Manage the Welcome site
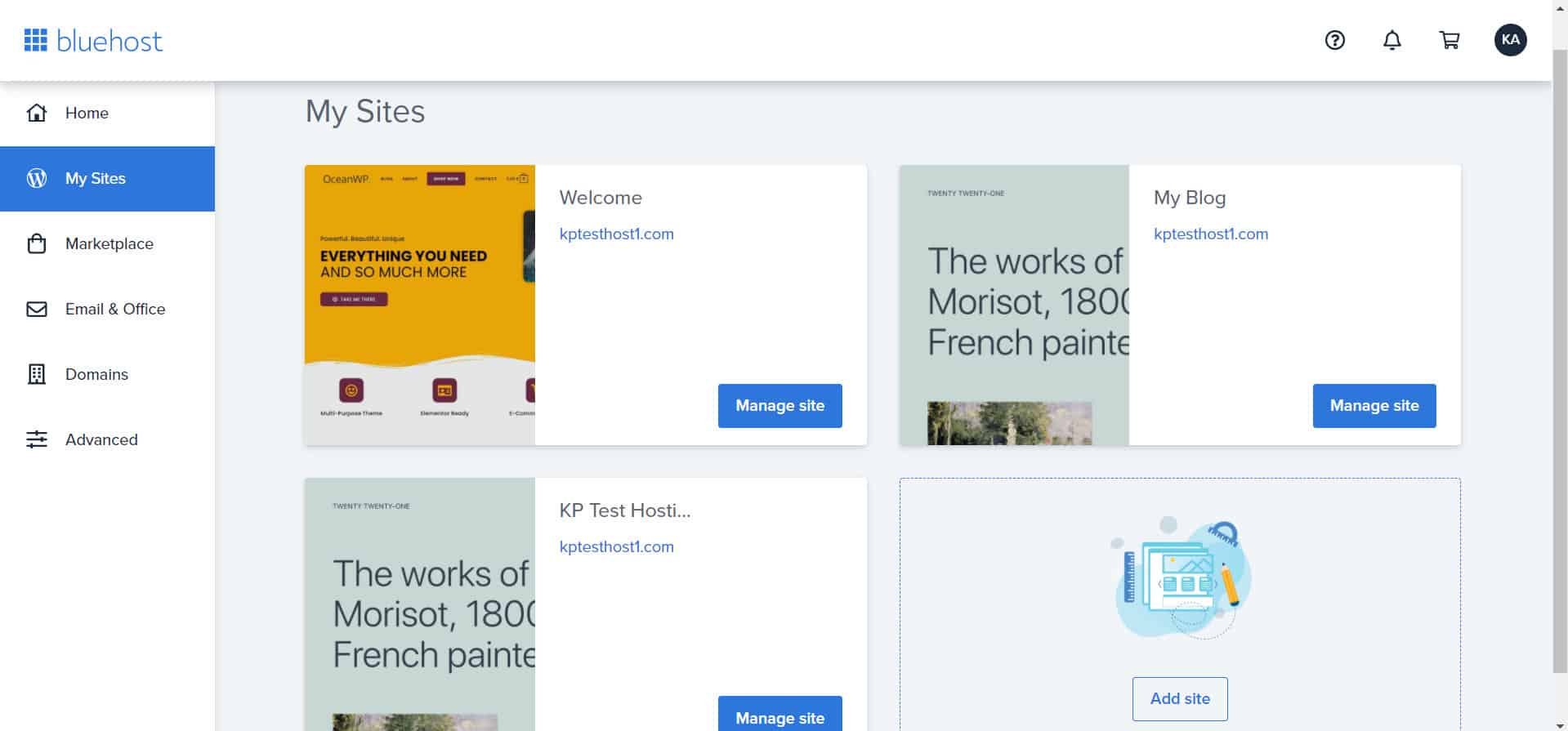 (x=780, y=406)
